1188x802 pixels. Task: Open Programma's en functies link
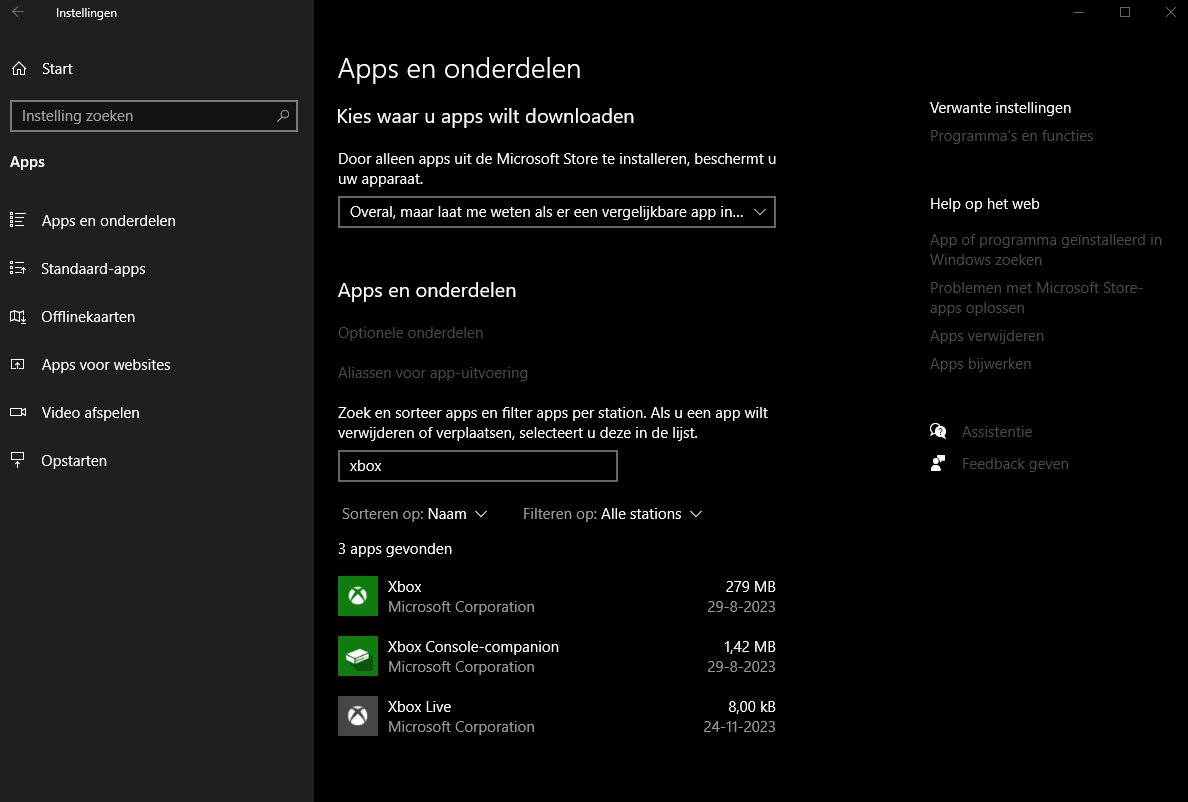[1011, 136]
